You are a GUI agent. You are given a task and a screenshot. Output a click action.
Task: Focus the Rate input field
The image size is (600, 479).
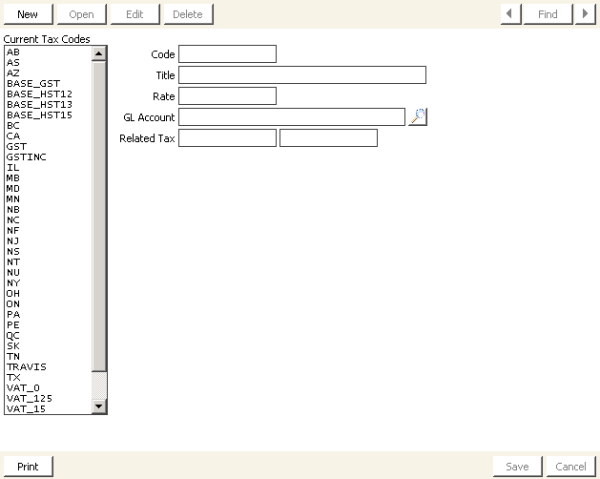(x=227, y=96)
